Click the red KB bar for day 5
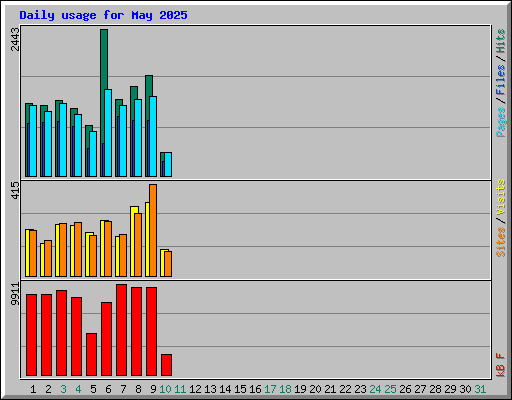 coord(92,354)
